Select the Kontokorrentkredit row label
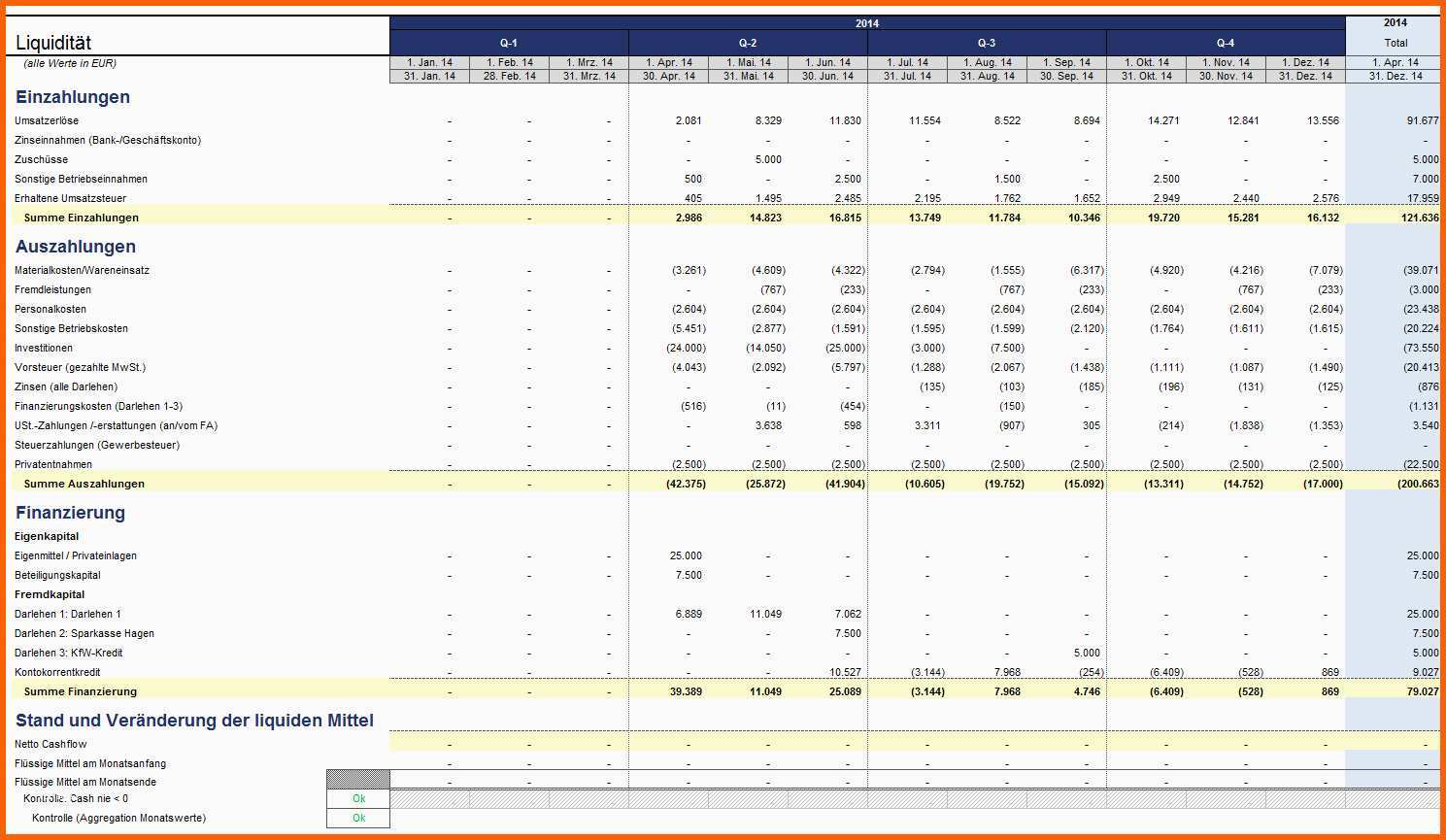This screenshot has width=1446, height=840. tap(57, 672)
